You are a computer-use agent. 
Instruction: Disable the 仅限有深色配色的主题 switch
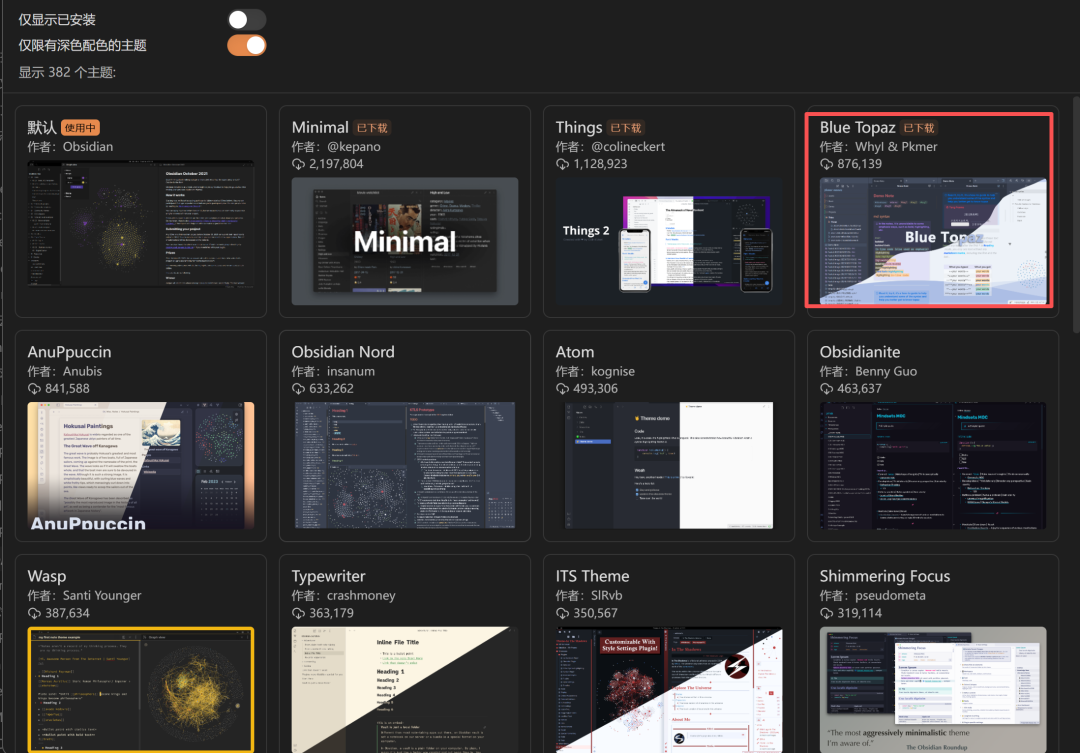pyautogui.click(x=247, y=45)
